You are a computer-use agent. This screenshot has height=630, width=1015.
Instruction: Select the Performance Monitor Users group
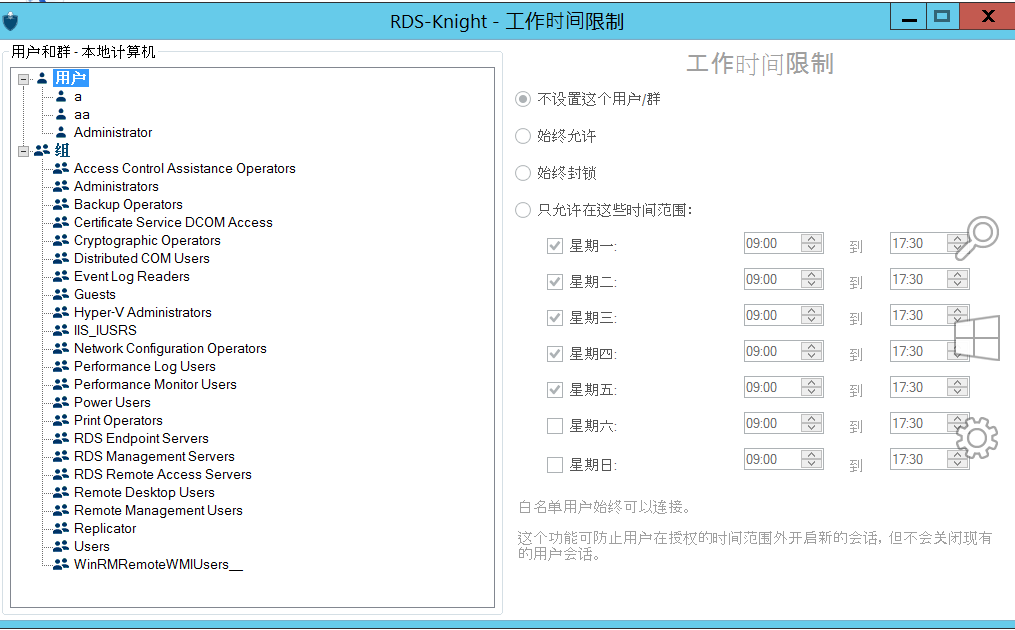coord(155,384)
